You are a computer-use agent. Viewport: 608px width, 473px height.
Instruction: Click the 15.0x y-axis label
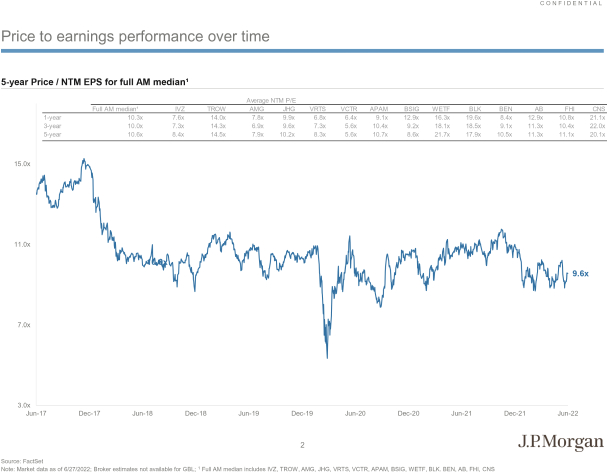coord(22,164)
